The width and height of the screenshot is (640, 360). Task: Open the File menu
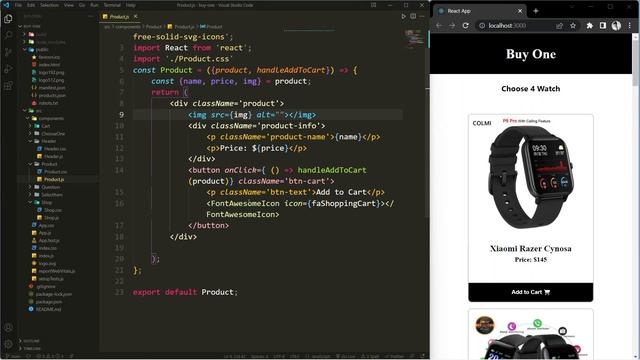pos(18,5)
